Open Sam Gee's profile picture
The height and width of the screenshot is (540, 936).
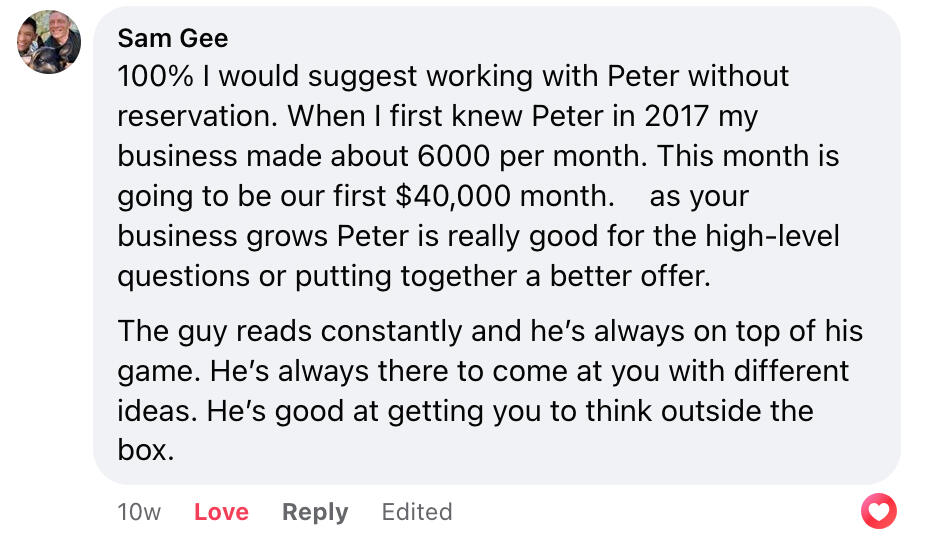(x=48, y=42)
